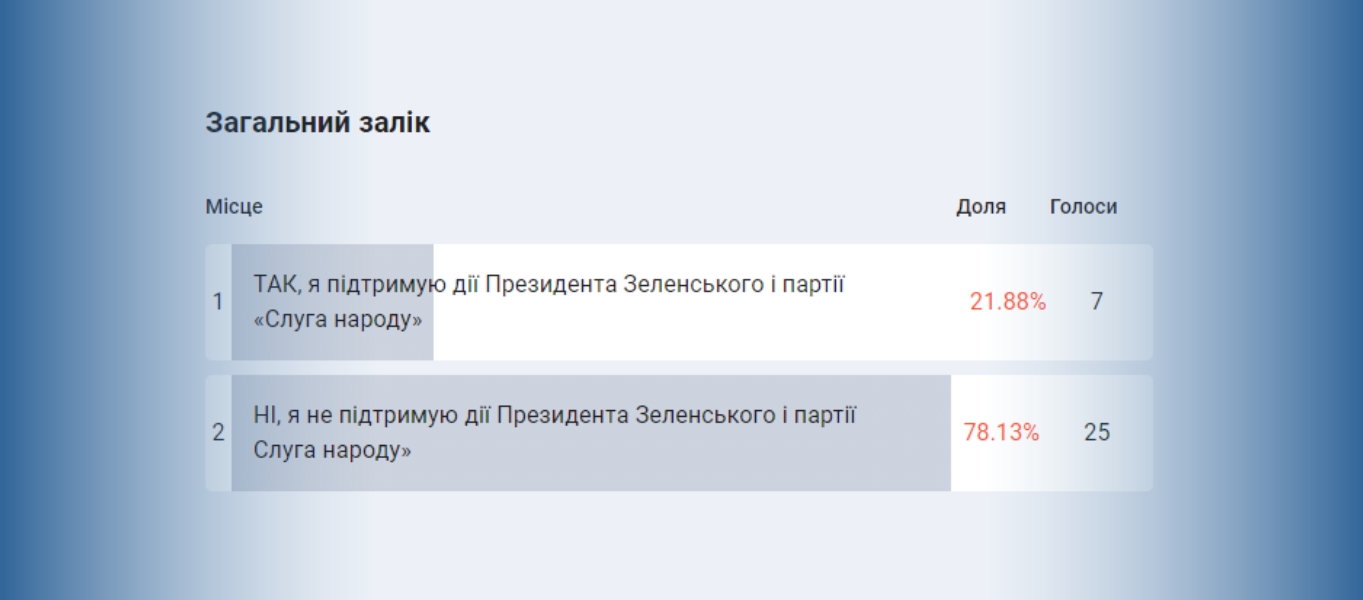Click the vote count 7

tap(1097, 302)
